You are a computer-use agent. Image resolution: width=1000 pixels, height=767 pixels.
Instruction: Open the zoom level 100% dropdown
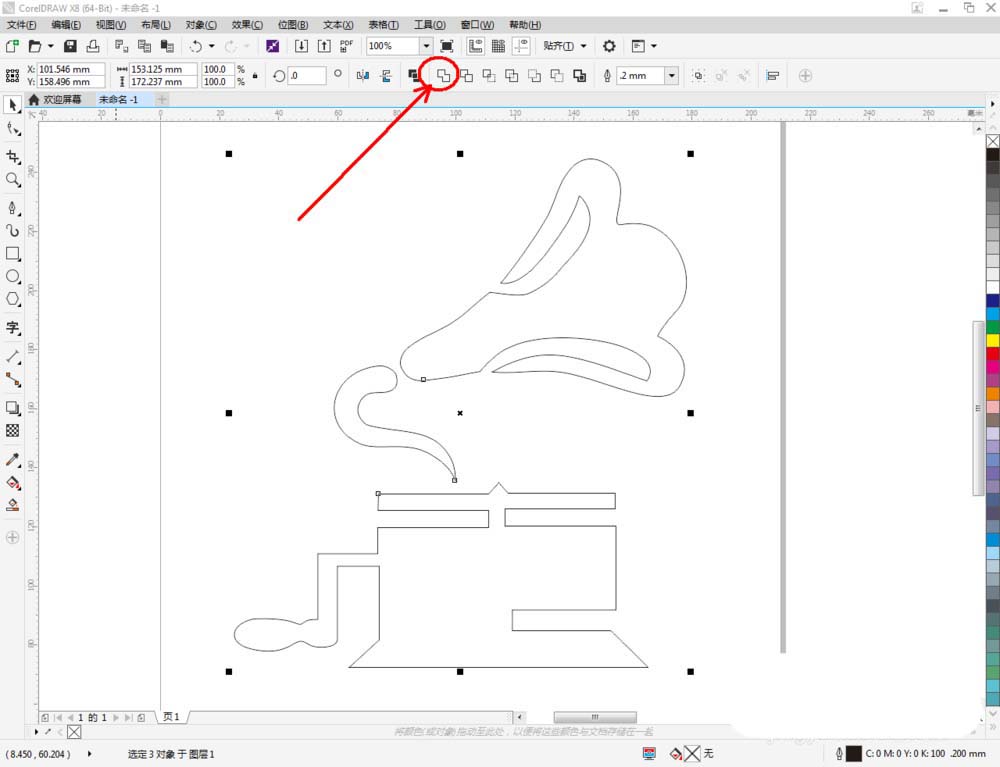point(426,46)
